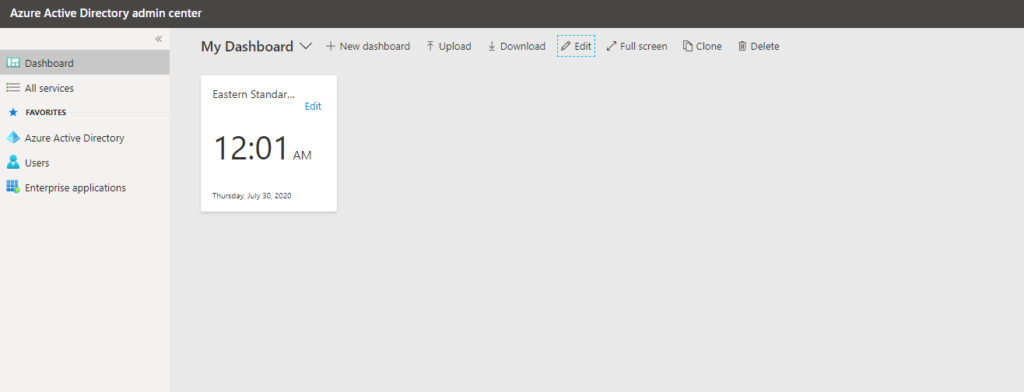Viewport: 1024px width, 392px height.
Task: Click the Dashboard icon in the sidebar
Action: click(x=13, y=63)
